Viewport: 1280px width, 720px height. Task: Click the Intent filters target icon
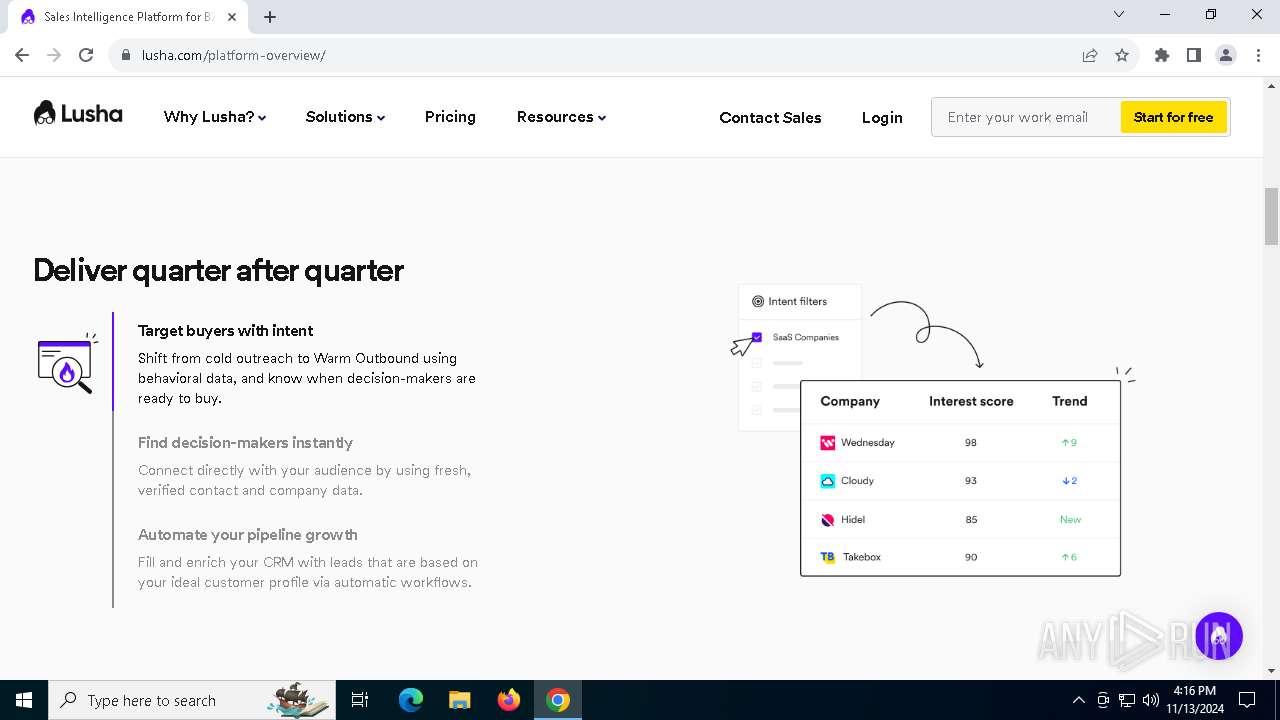point(758,301)
